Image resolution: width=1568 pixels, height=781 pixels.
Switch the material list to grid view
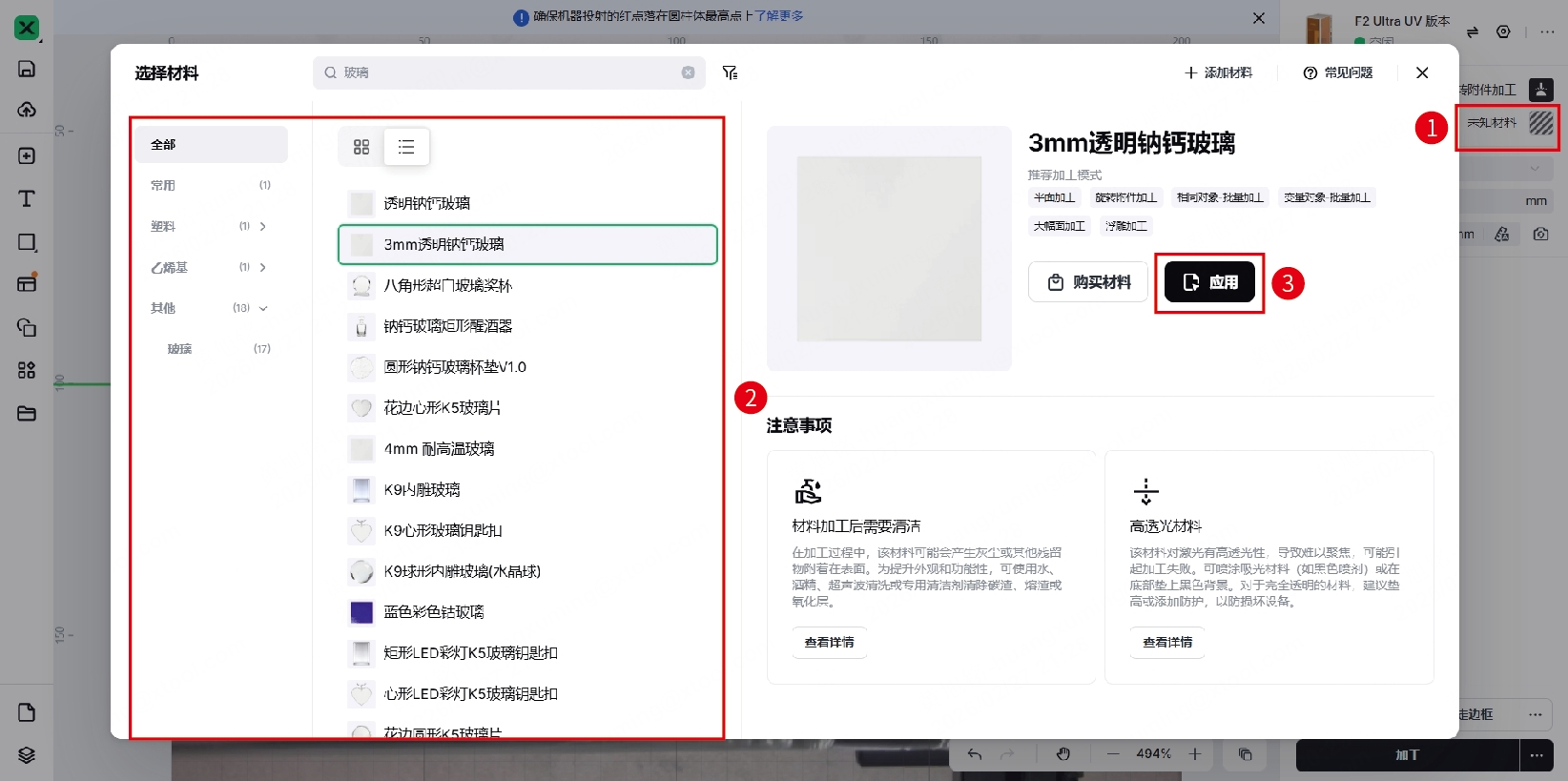361,147
